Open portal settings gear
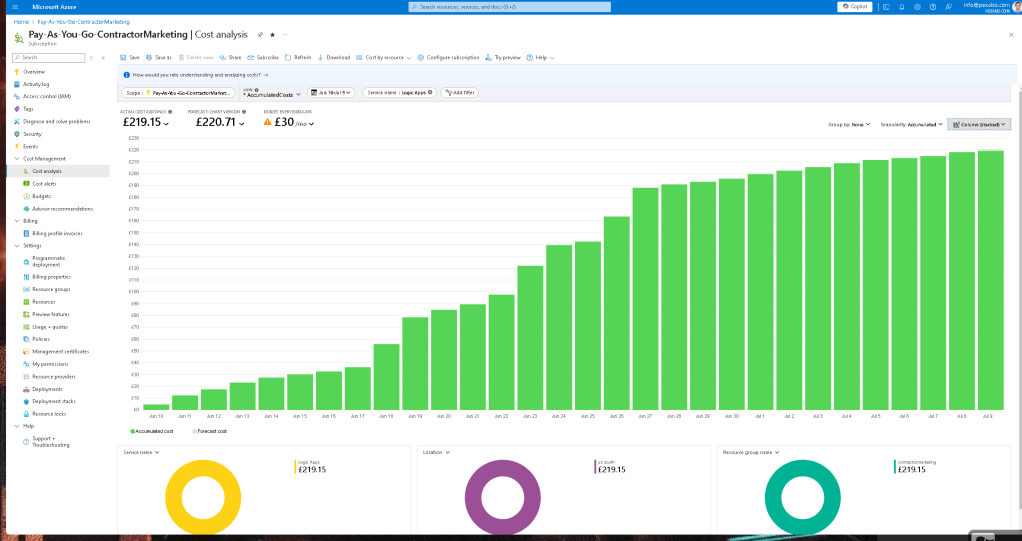The width and height of the screenshot is (1022, 541). coord(917,7)
